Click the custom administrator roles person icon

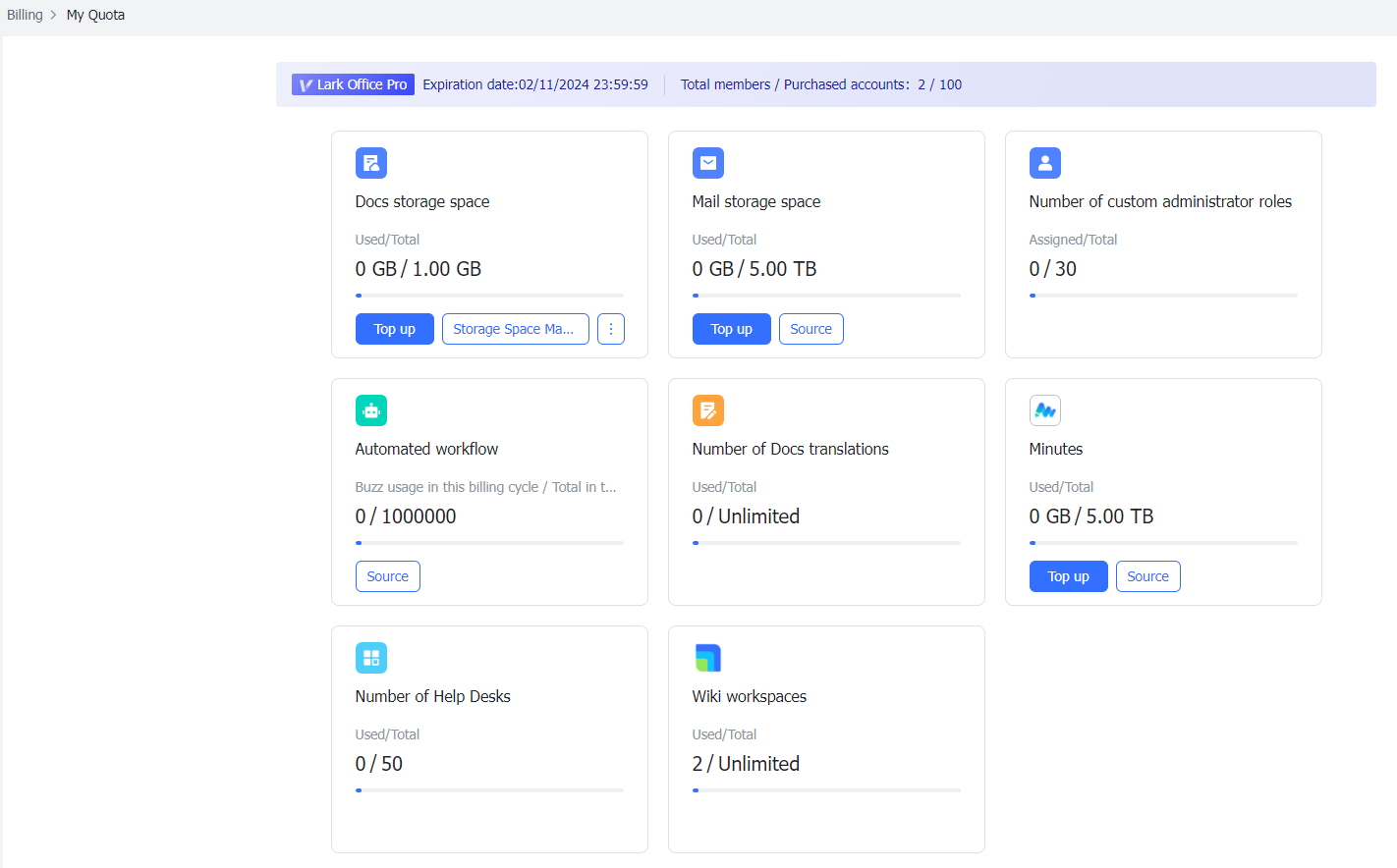1045,163
